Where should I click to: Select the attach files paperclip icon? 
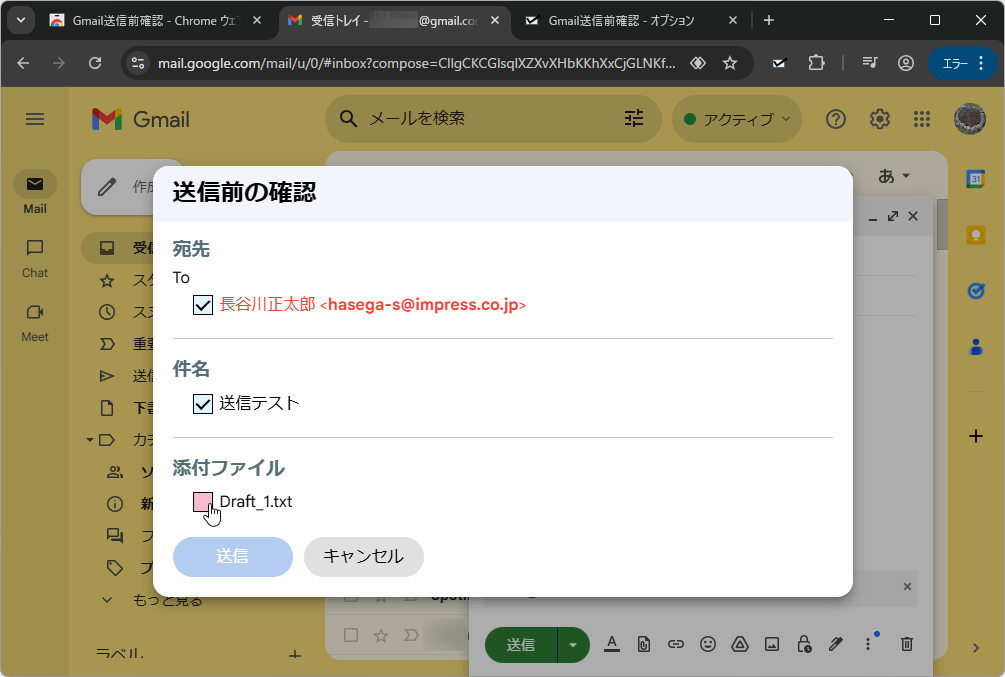coord(643,644)
